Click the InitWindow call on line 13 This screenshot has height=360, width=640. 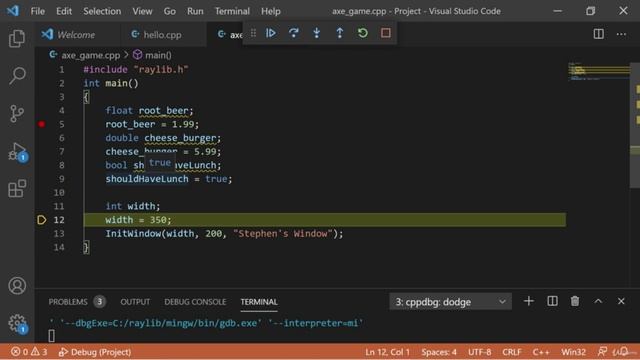point(224,234)
